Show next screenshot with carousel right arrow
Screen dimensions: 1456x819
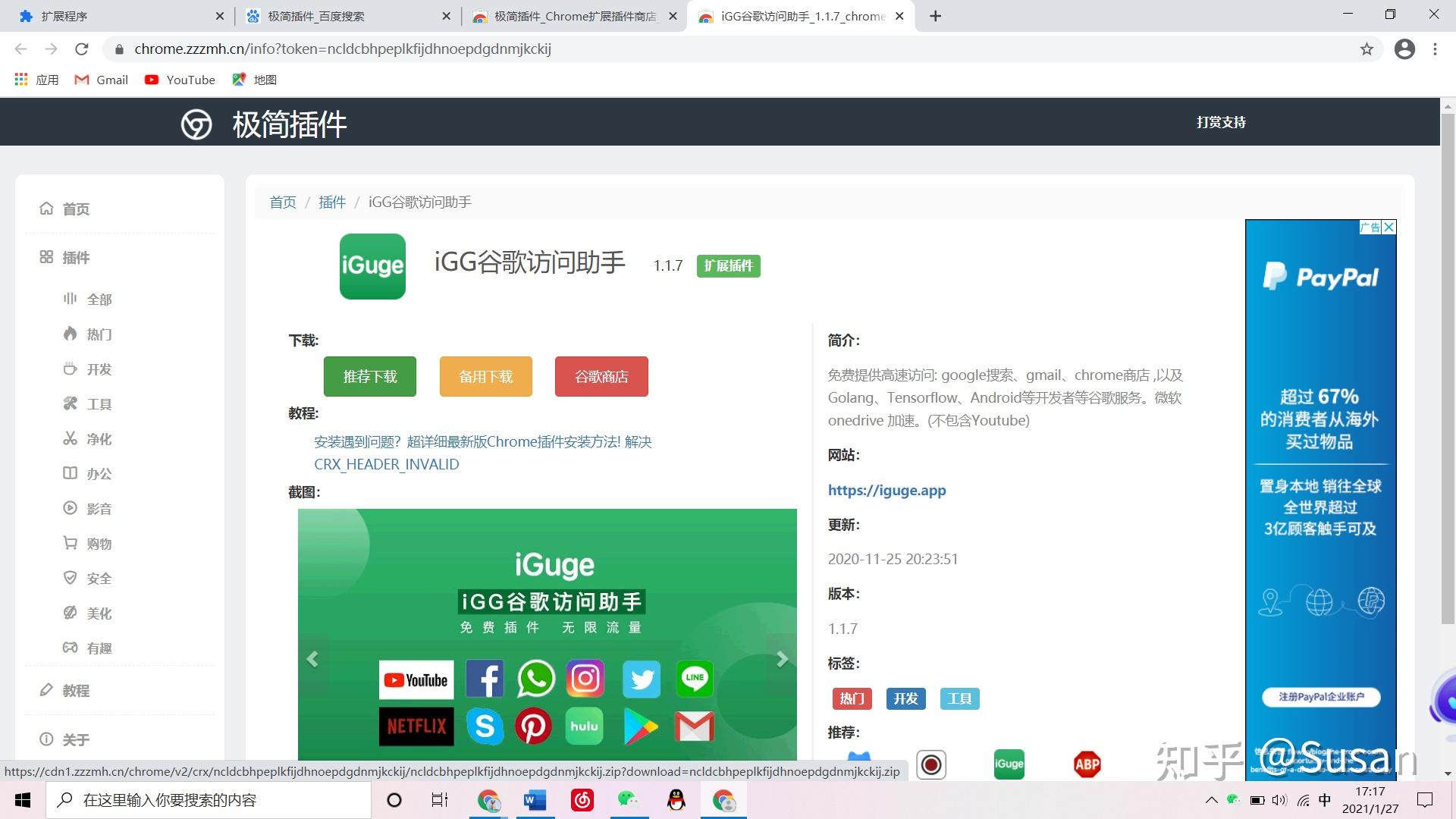(782, 660)
